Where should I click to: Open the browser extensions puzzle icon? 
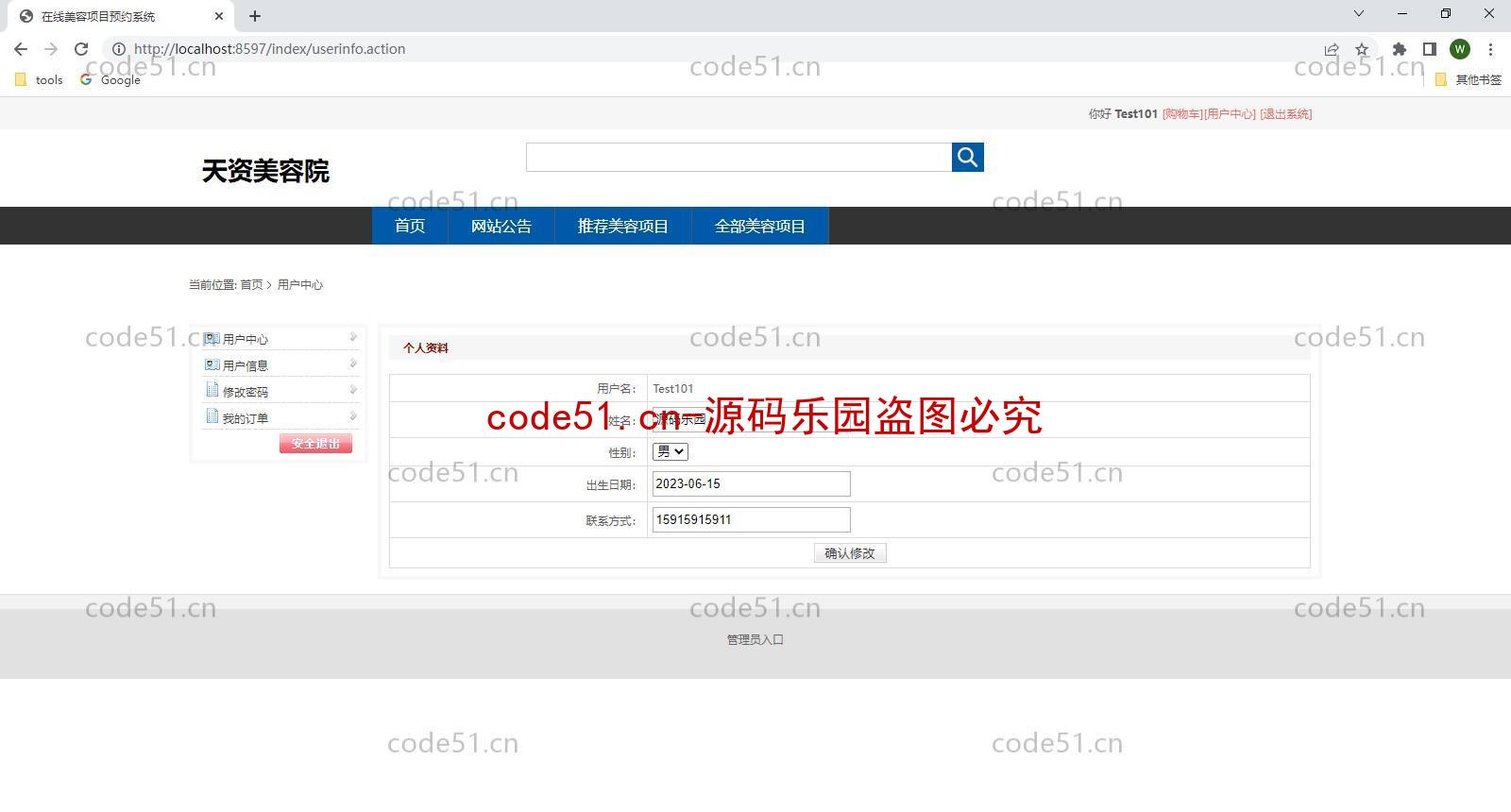coord(1399,49)
